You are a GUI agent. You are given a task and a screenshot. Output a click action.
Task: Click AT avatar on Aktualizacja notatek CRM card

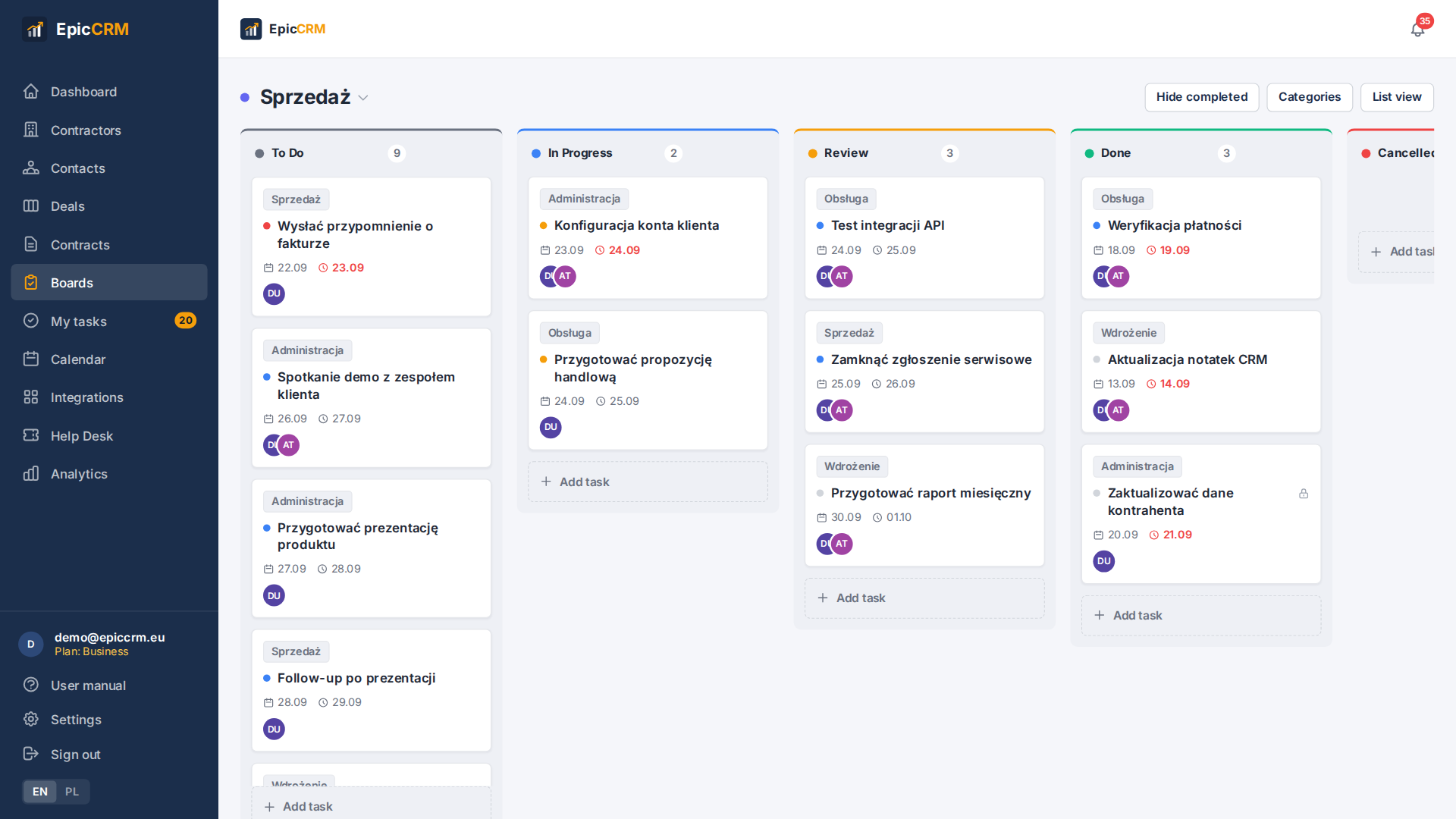1119,410
